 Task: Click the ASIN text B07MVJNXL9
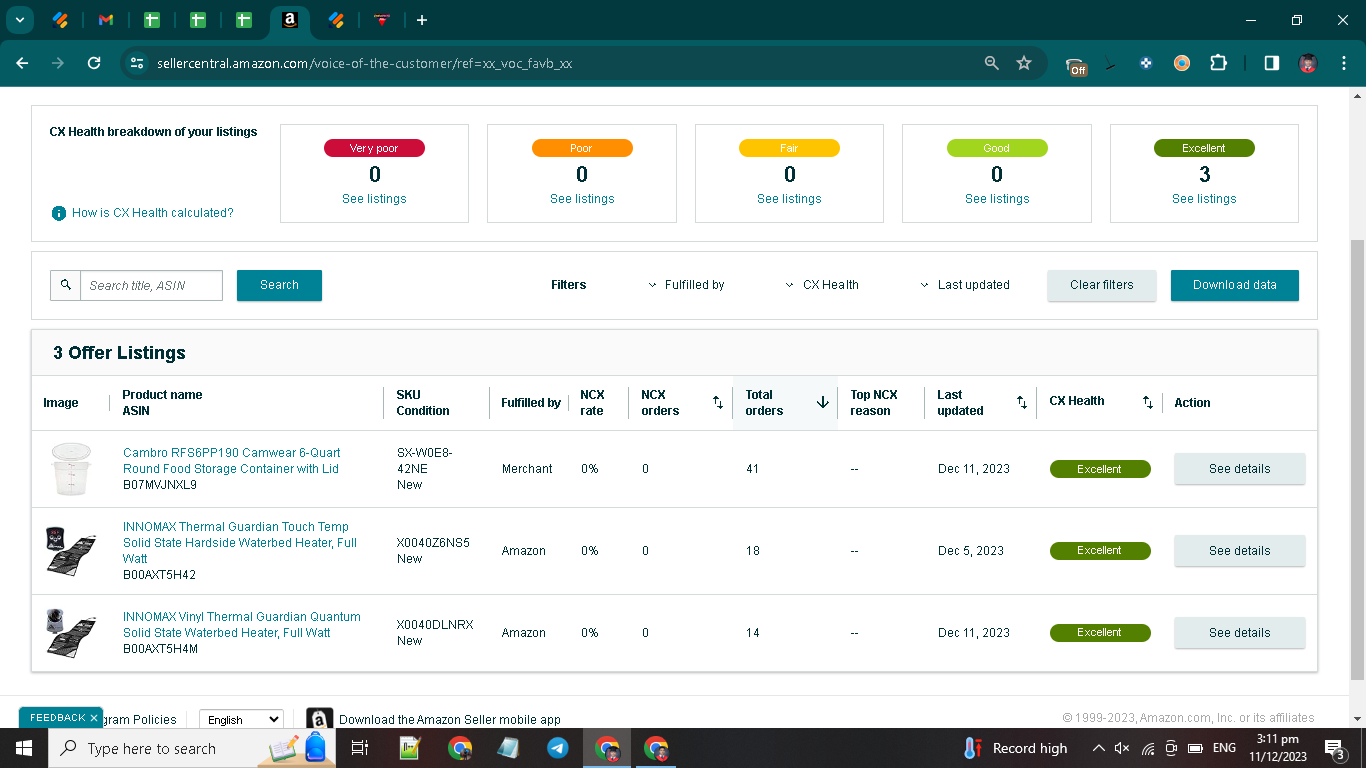[160, 485]
